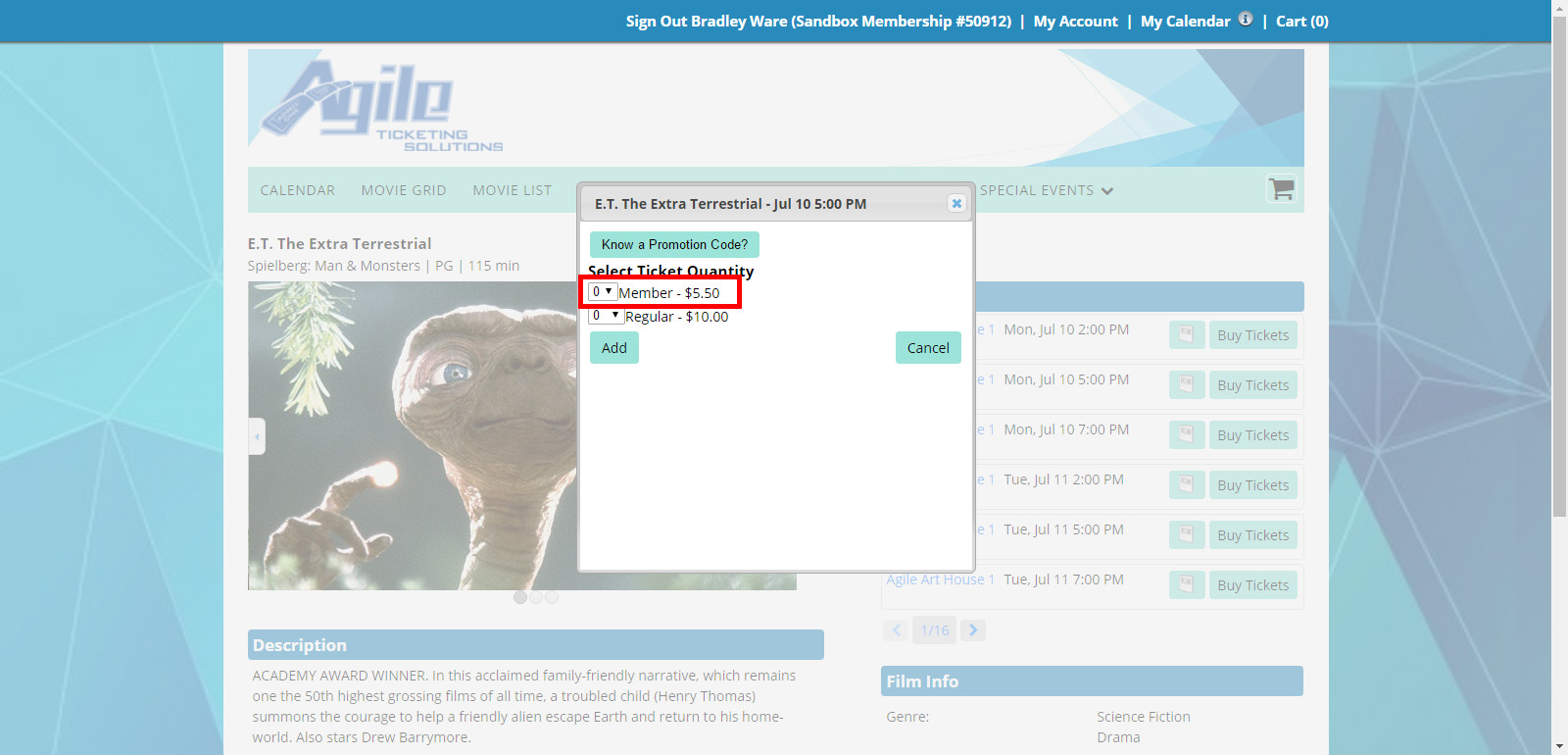Screen dimensions: 1568x755
Task: Show previous image in movie slideshow
Action: point(257,436)
